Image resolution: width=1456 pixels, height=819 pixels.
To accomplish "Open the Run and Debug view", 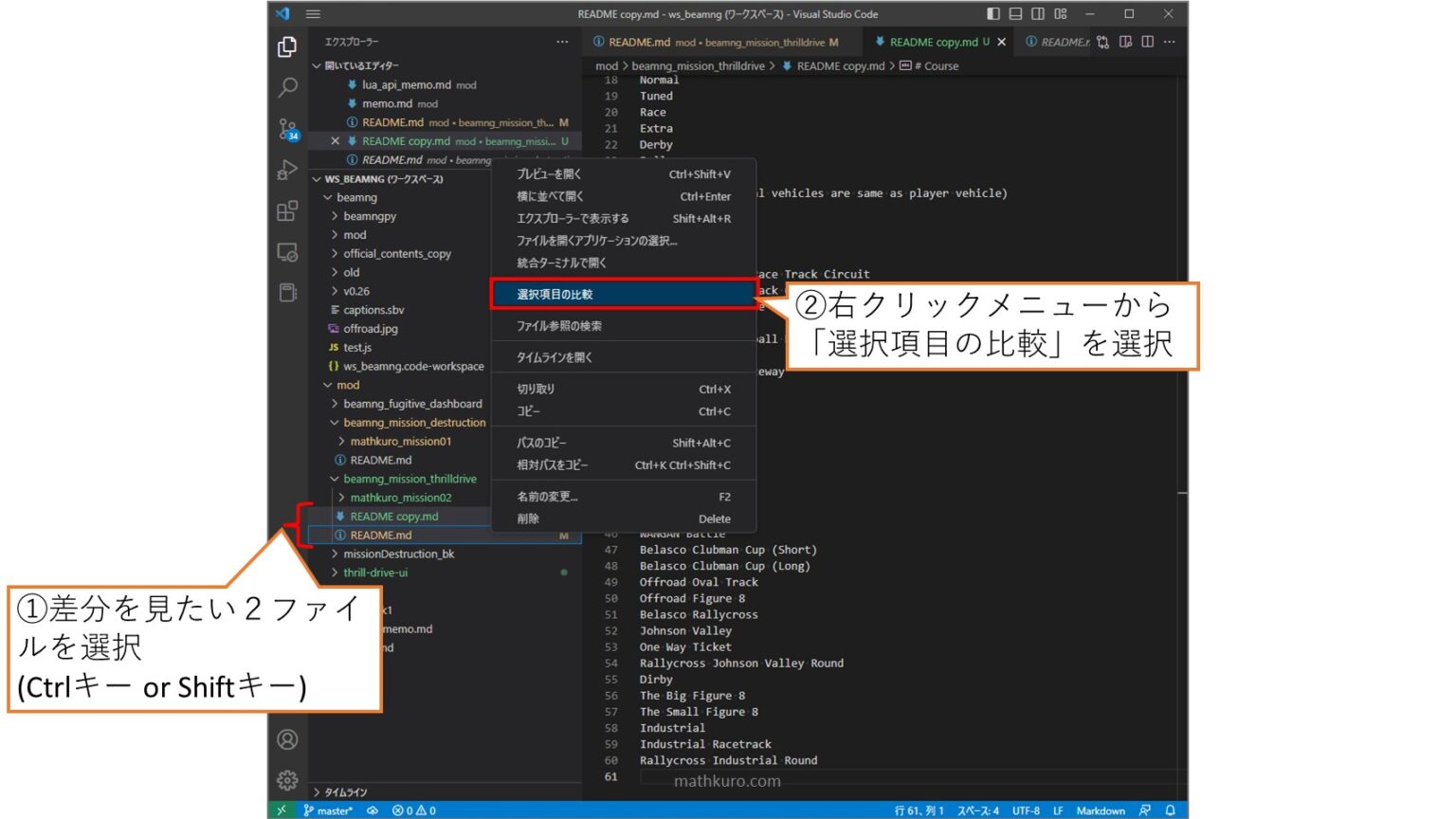I will pyautogui.click(x=287, y=170).
